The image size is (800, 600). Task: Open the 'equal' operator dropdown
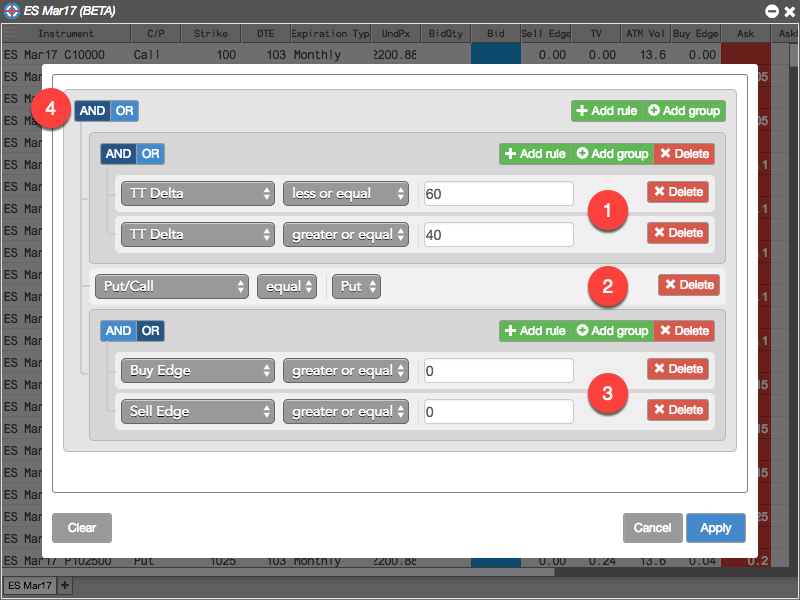[x=287, y=286]
